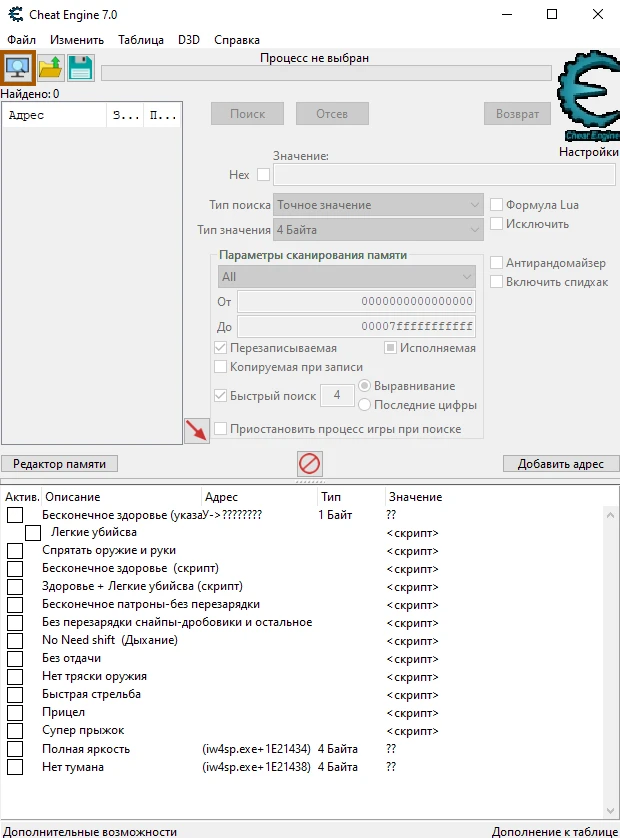Activate the Супер прыжок checkbox

[x=15, y=731]
